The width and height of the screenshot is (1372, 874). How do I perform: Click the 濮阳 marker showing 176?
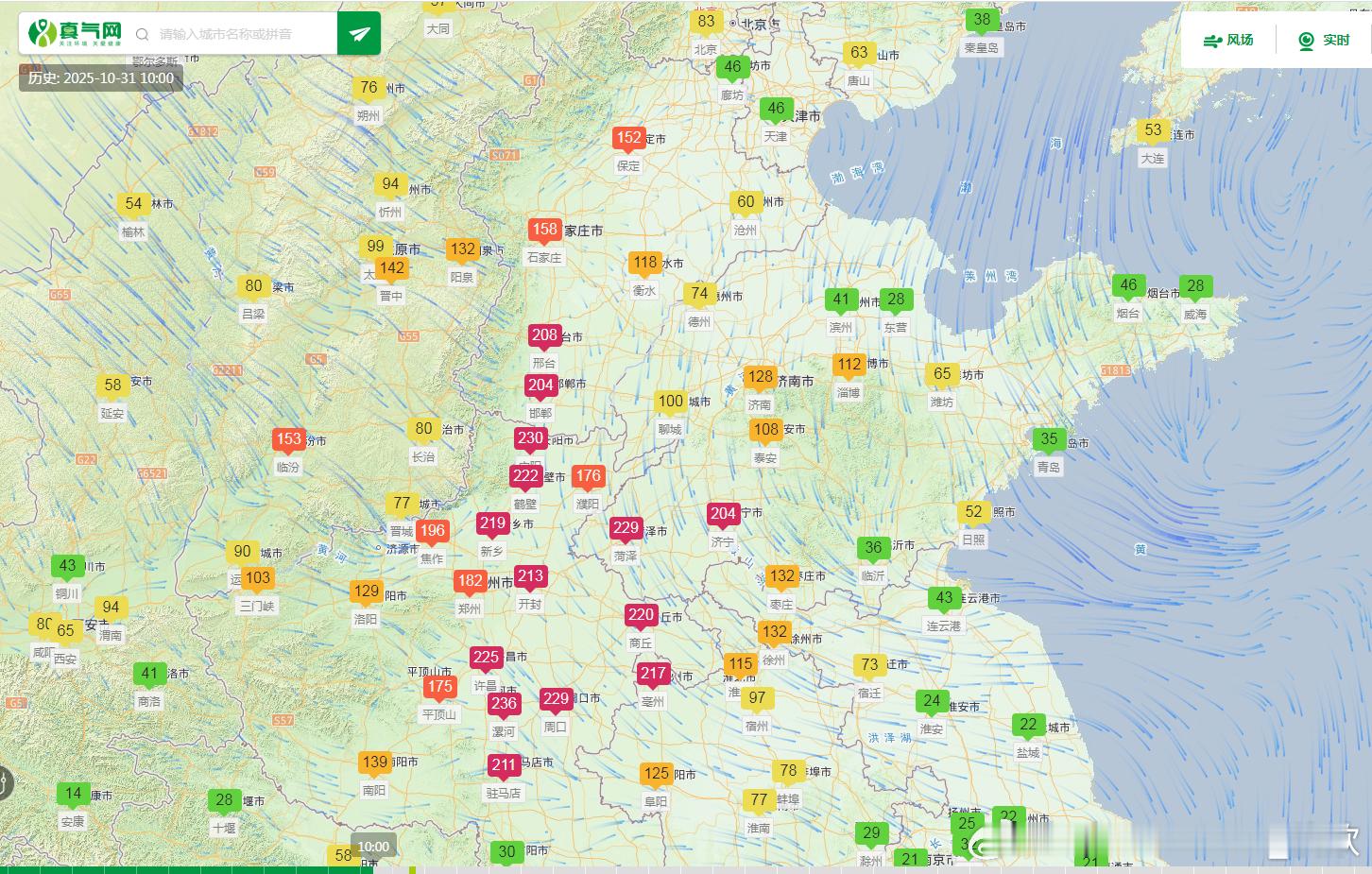588,478
